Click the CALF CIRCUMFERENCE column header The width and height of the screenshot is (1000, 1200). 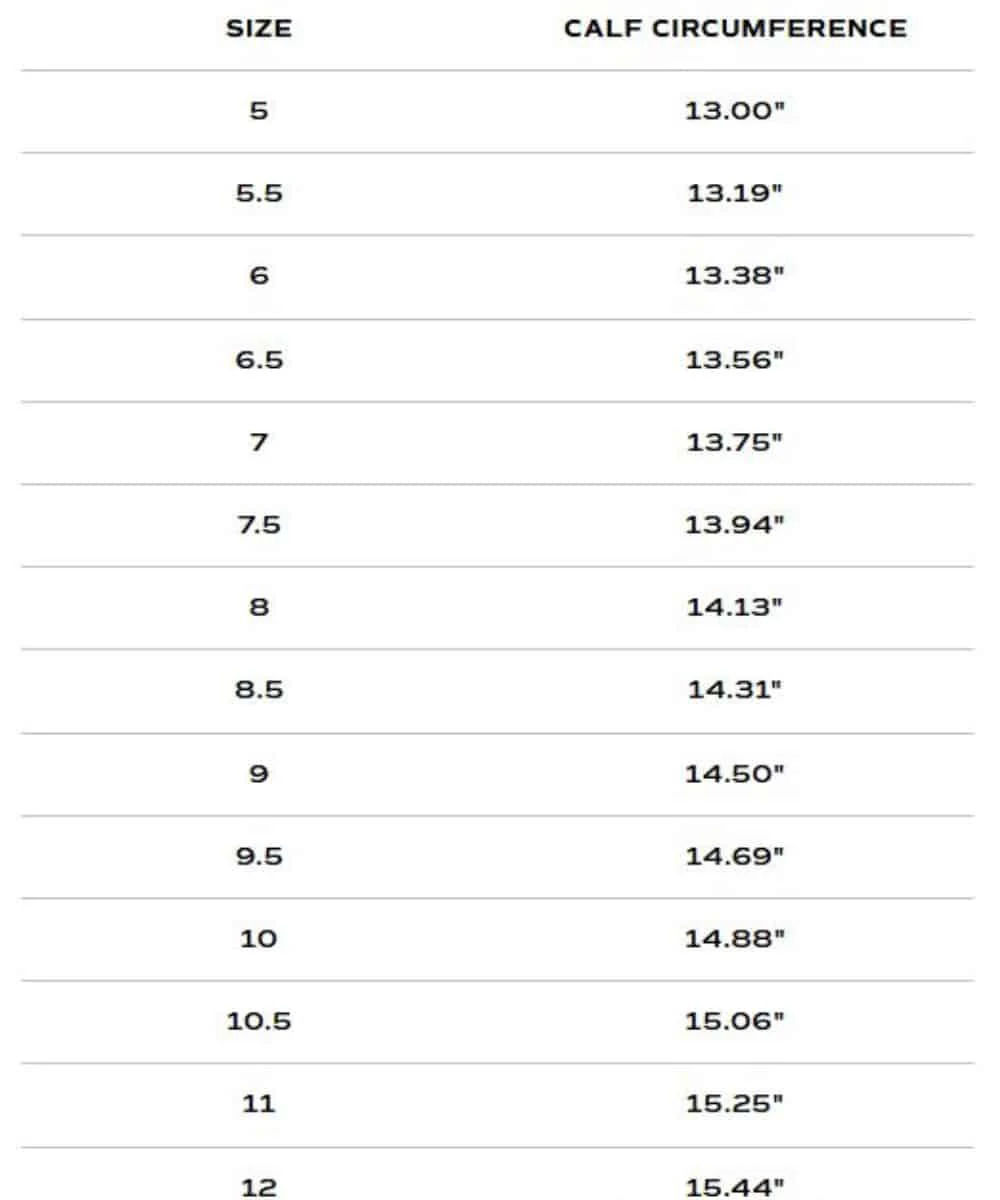[735, 29]
